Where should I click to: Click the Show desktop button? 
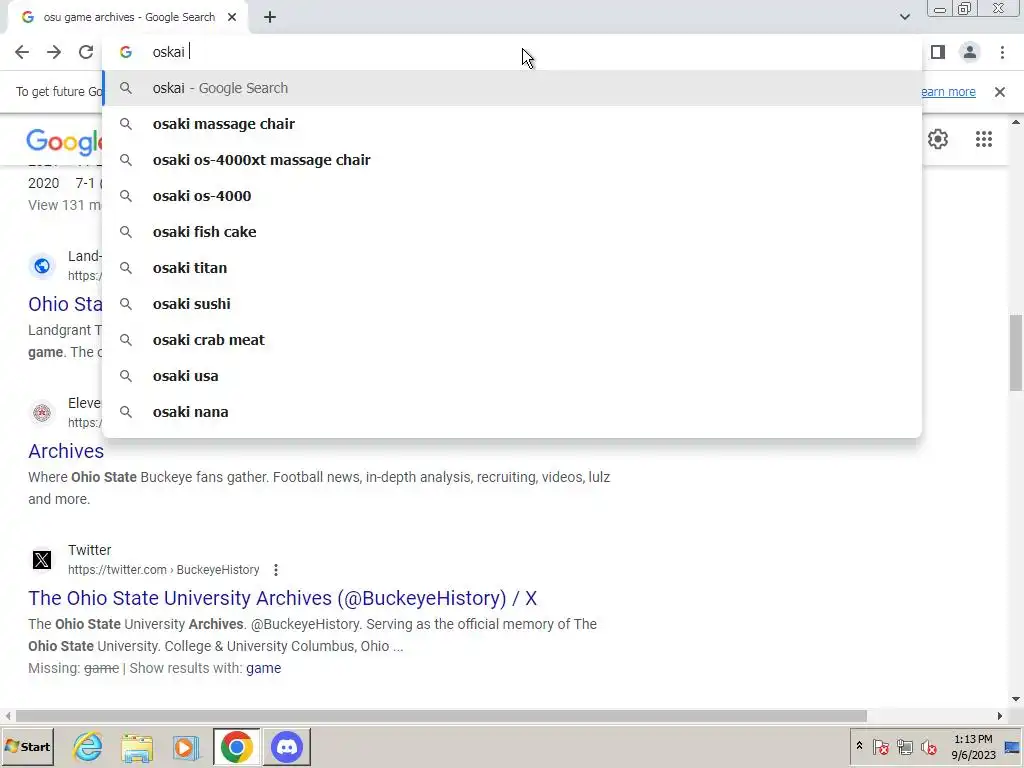point(1013,746)
